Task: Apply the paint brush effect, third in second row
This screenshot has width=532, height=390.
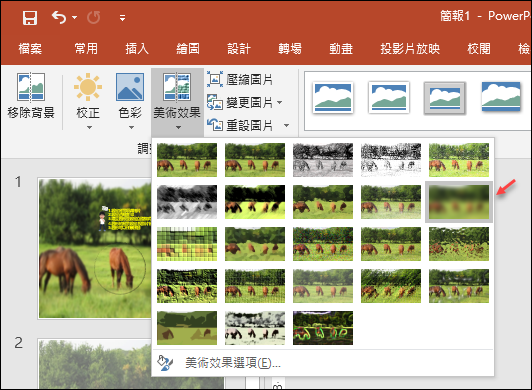Action: [323, 202]
